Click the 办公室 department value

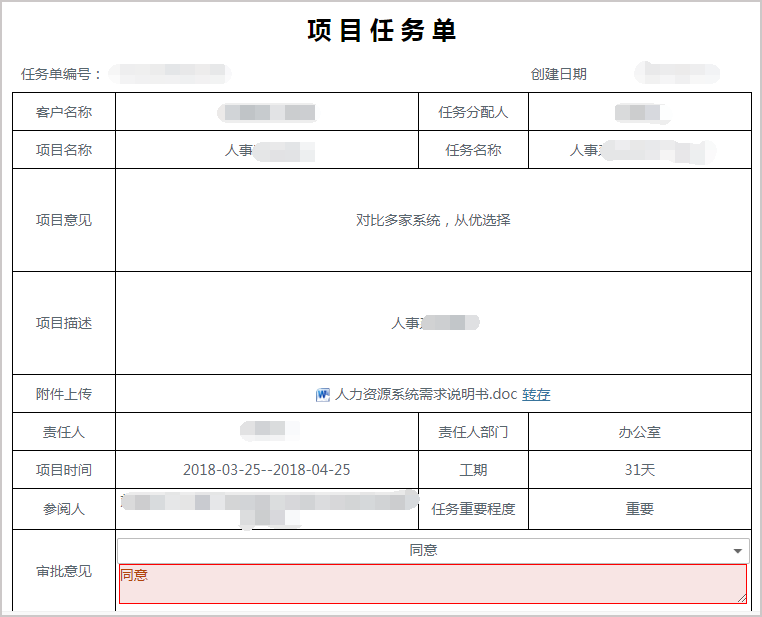coord(639,432)
